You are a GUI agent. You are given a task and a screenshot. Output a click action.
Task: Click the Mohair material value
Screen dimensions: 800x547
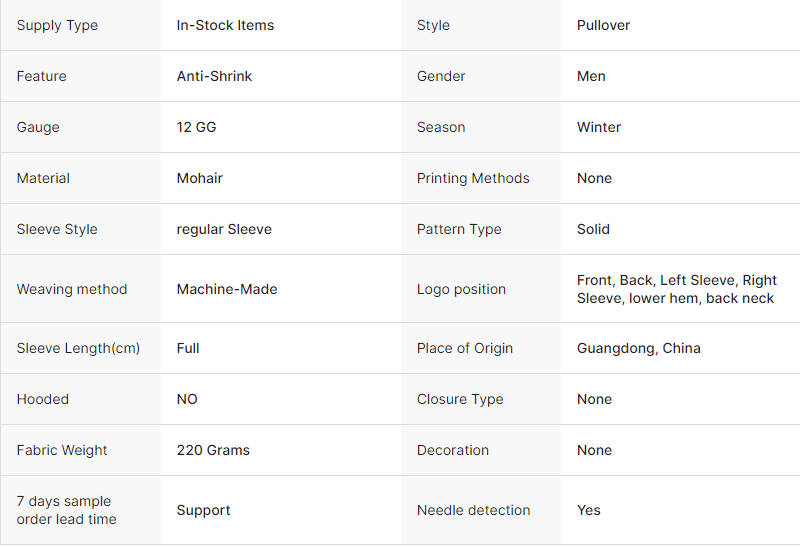pyautogui.click(x=199, y=178)
